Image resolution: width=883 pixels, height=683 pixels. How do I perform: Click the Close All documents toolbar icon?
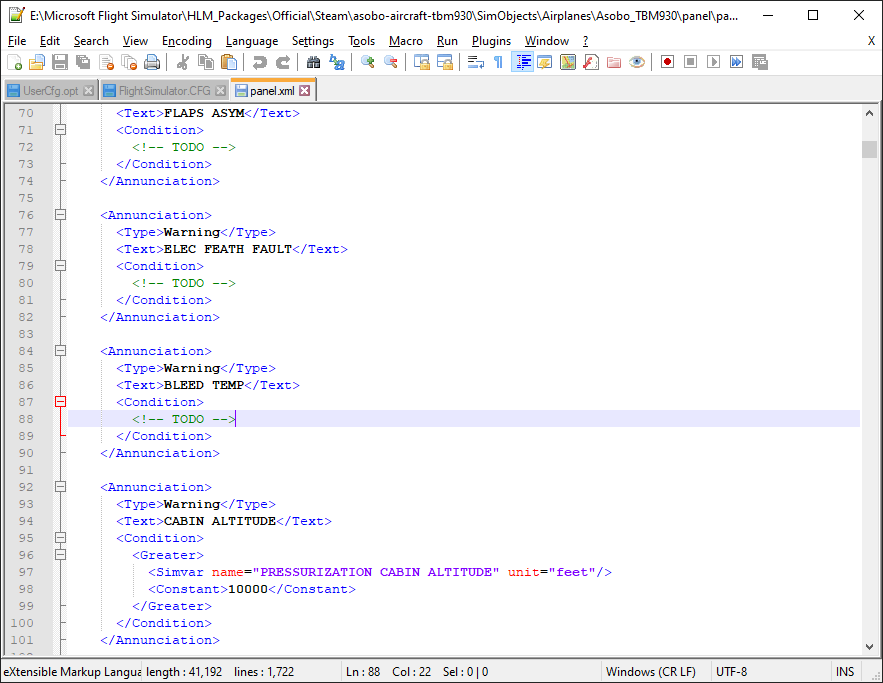[x=129, y=62]
